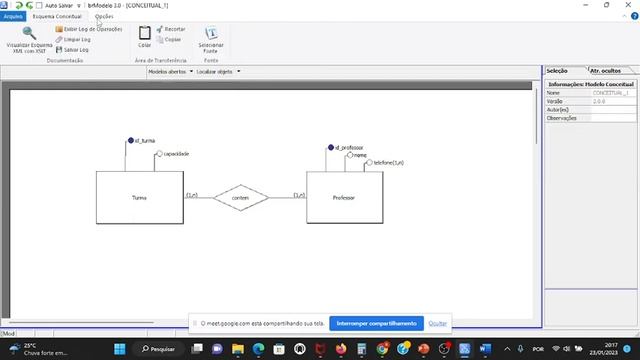This screenshot has height=360, width=640.
Task: Click the Limpar Log eraser icon
Action: coord(59,39)
